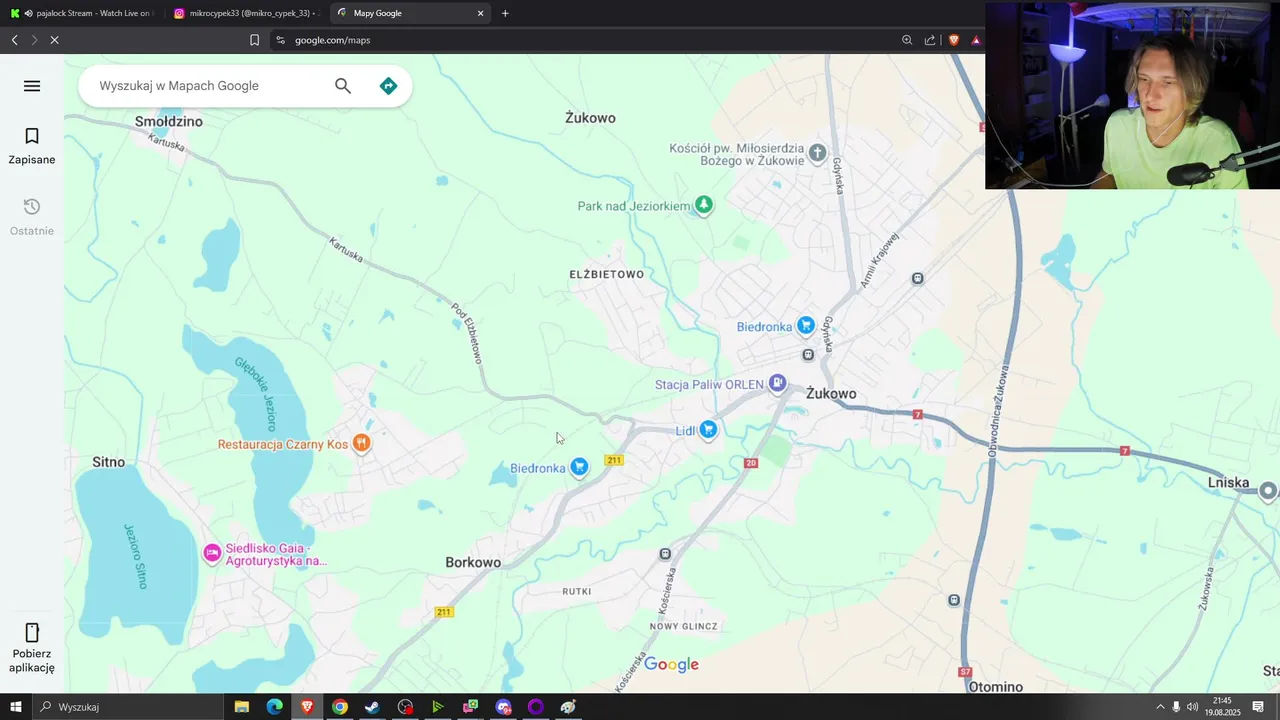This screenshot has height=720, width=1280.
Task: Open the Brave Rewards triangle icon
Action: pyautogui.click(x=976, y=40)
